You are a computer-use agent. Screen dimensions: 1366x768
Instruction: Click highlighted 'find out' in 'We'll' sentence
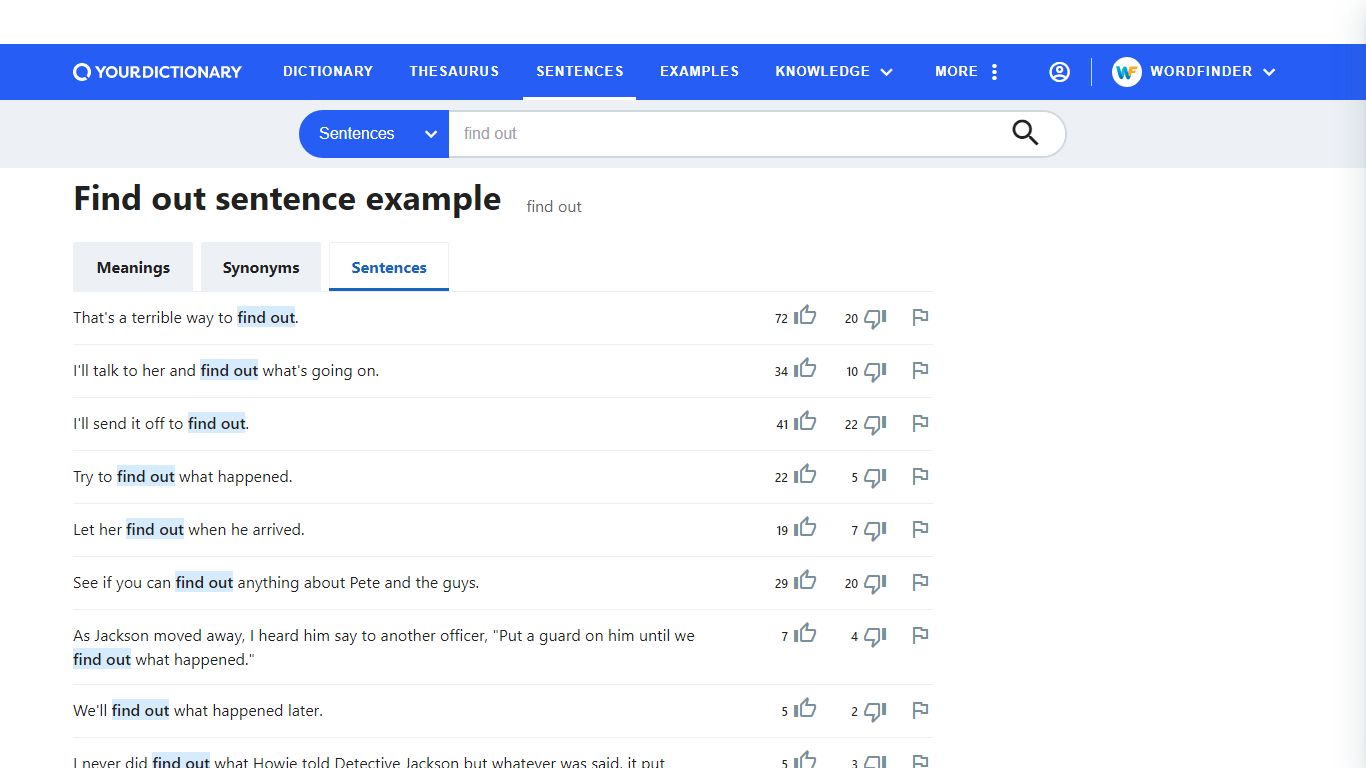point(140,711)
